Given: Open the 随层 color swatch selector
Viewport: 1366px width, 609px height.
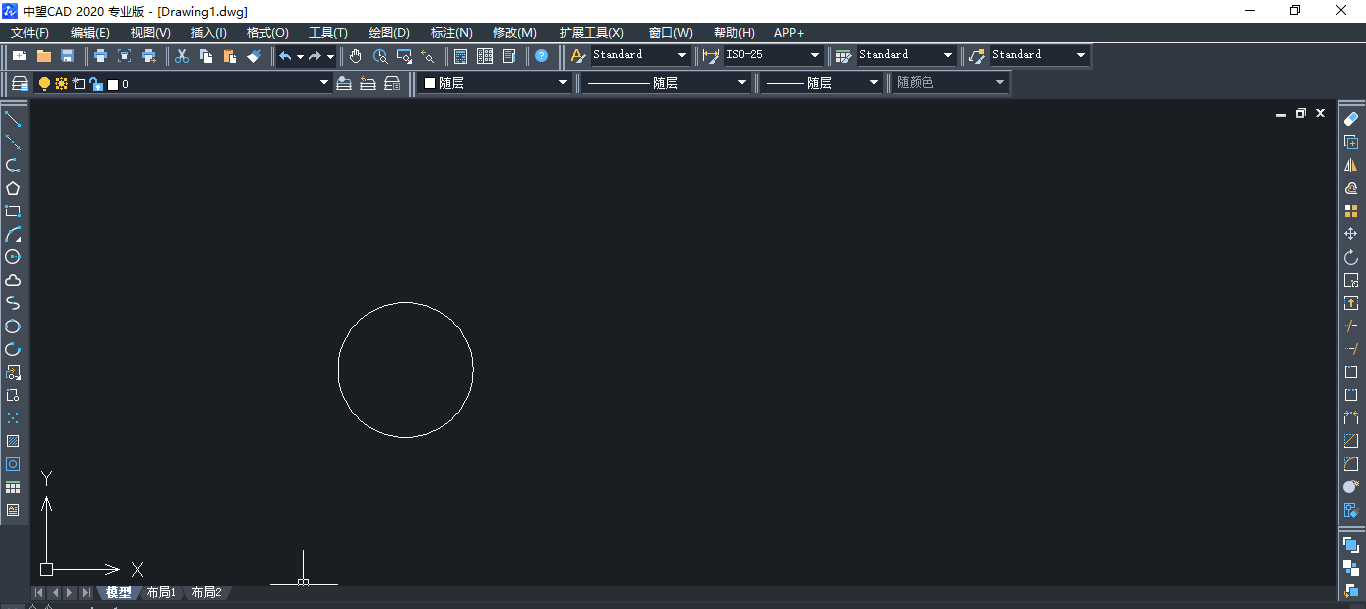Looking at the screenshot, I should coord(494,84).
